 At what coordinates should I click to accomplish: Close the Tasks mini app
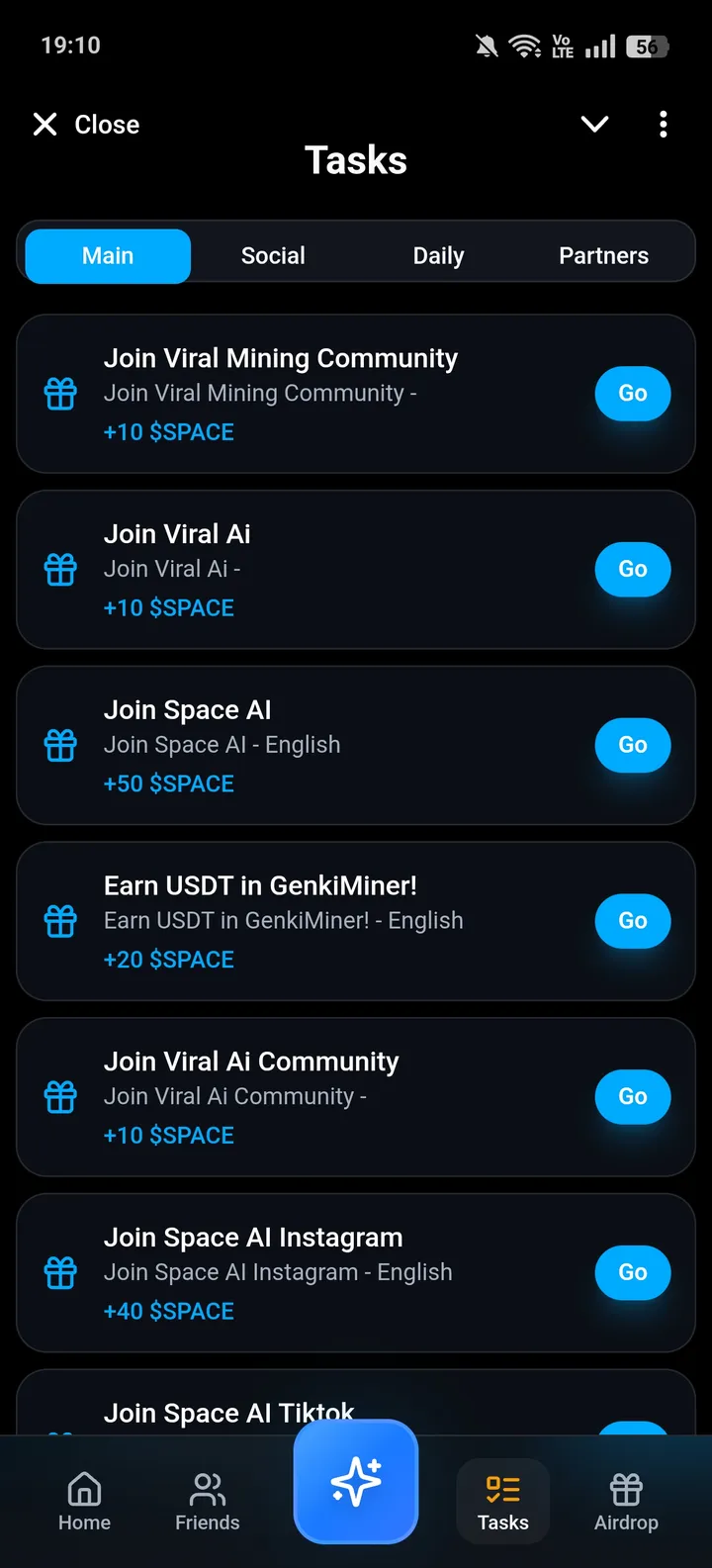(87, 125)
